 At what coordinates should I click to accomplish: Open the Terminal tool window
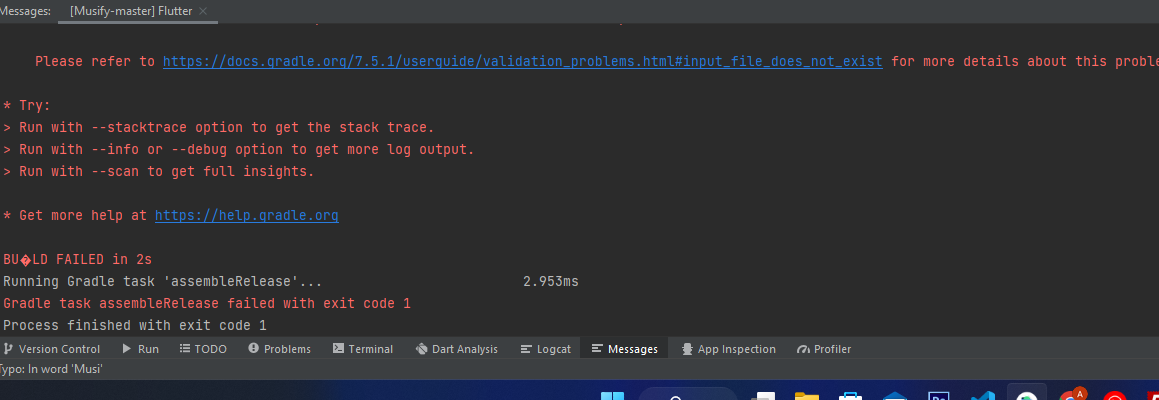tap(363, 349)
